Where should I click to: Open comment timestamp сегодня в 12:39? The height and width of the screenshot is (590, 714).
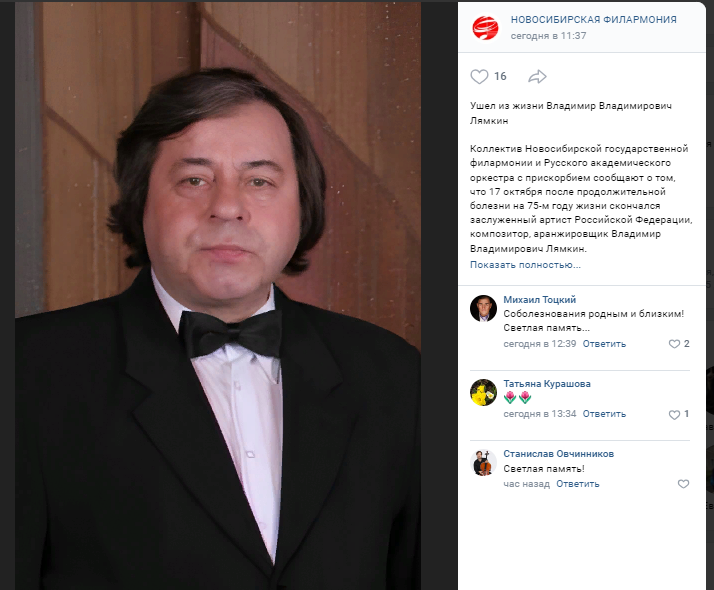coord(540,344)
